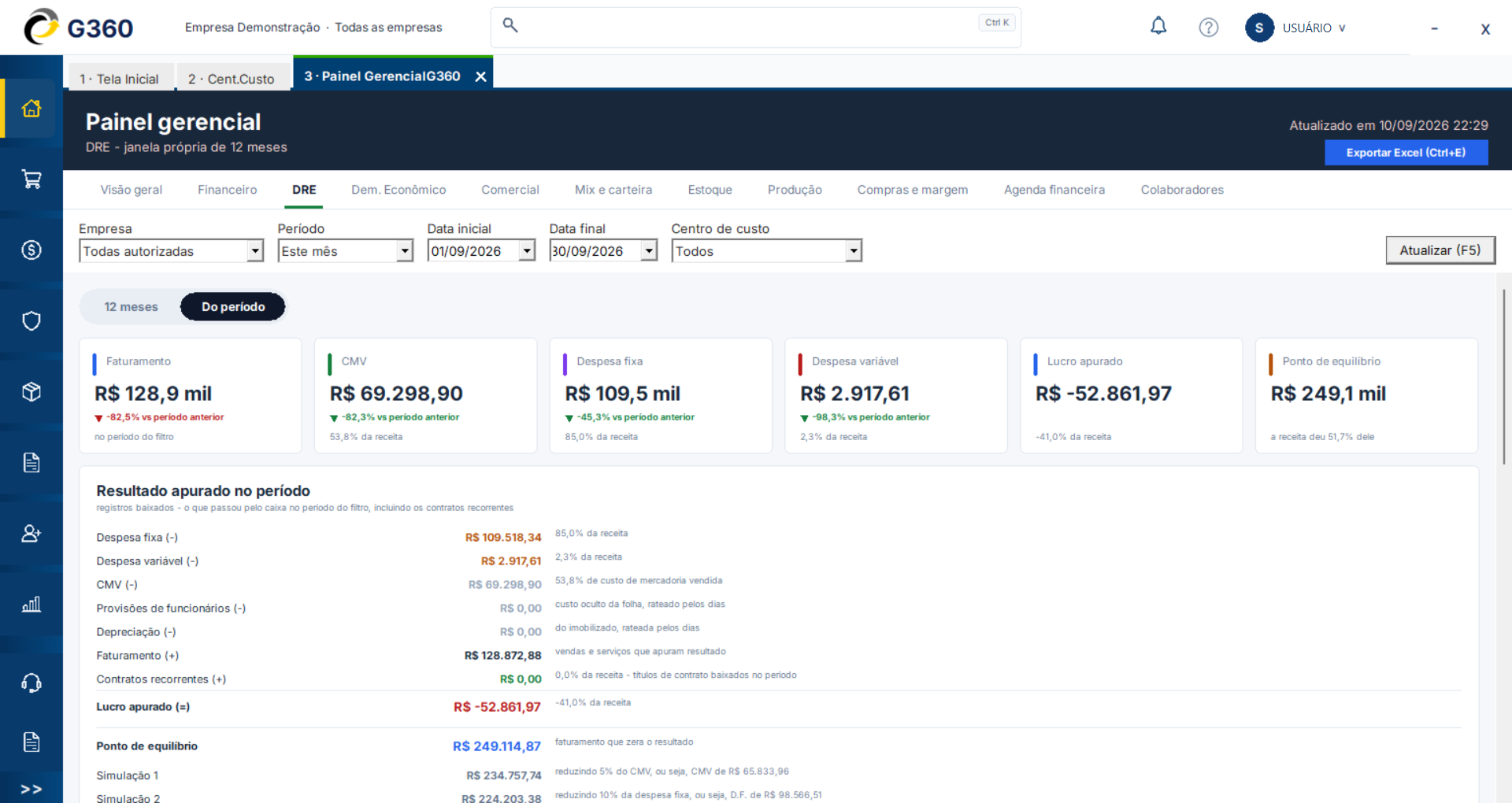Click the Exportar Excel button

1406,153
